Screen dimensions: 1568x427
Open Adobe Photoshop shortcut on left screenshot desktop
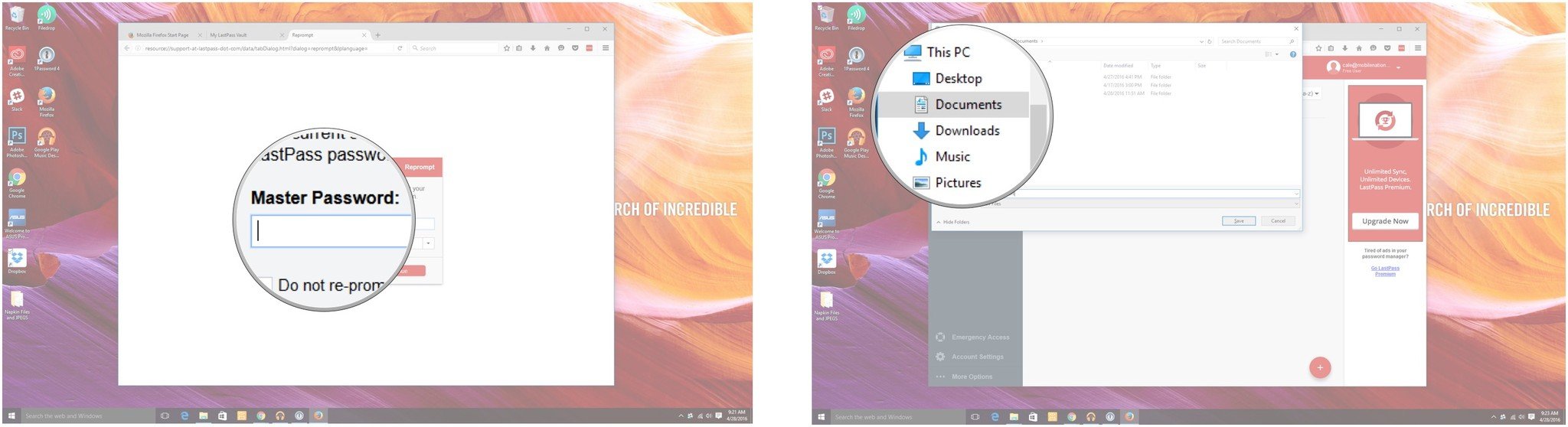pos(17,142)
